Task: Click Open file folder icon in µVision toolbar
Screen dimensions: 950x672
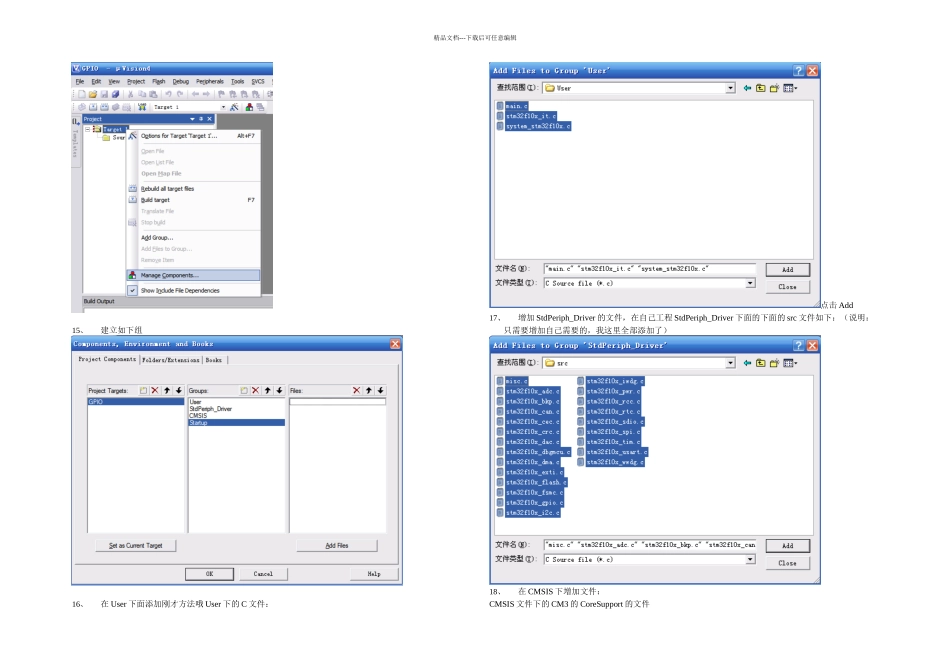Action: [x=93, y=95]
